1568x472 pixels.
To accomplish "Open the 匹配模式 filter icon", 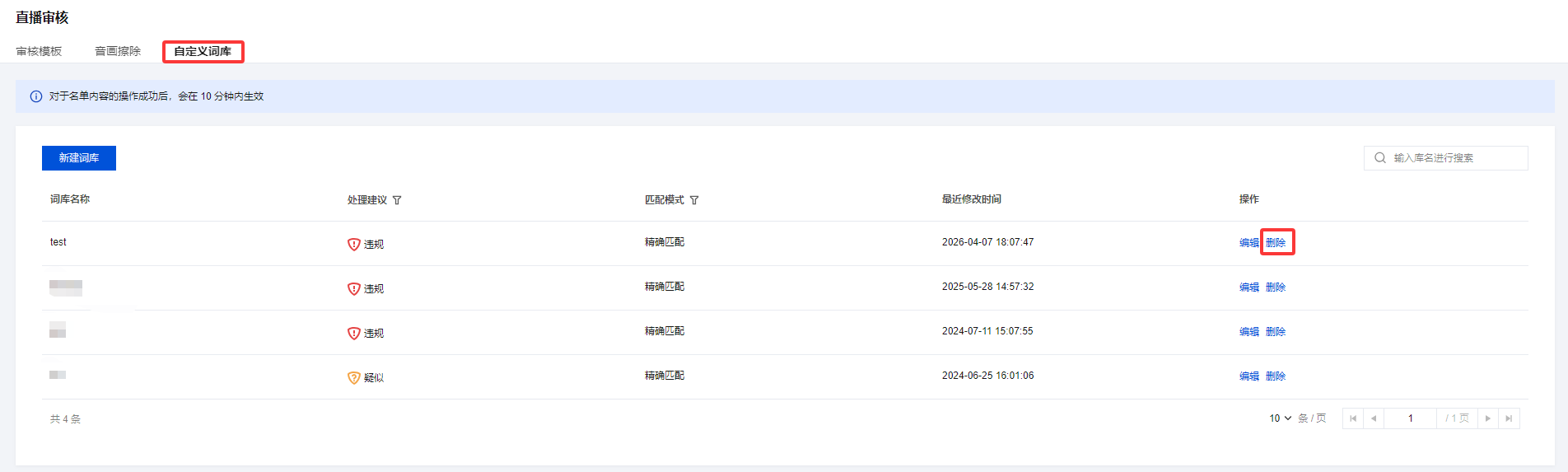I will tap(694, 200).
